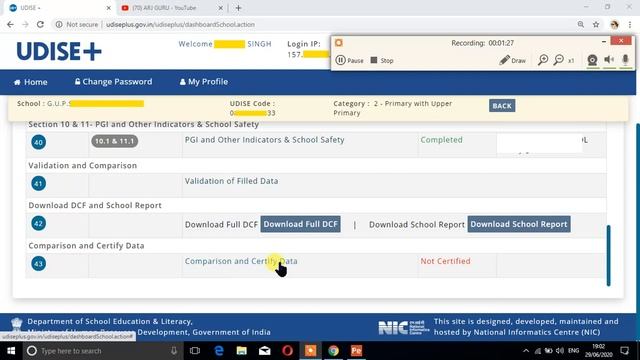This screenshot has height=360, width=640.
Task: Open the Windows Start menu
Action: click(11, 351)
